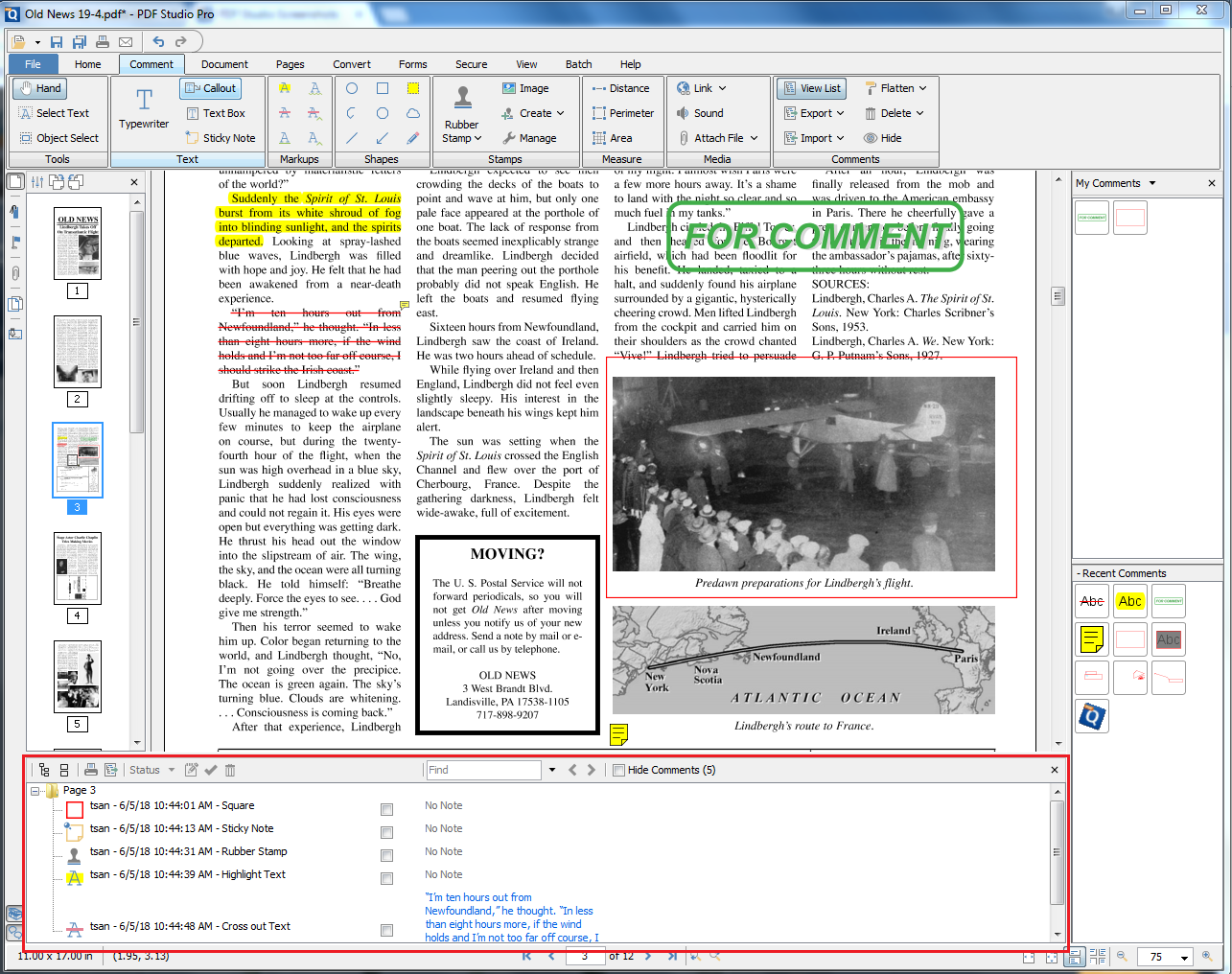Collapse the Page 3 comments group

[x=35, y=790]
